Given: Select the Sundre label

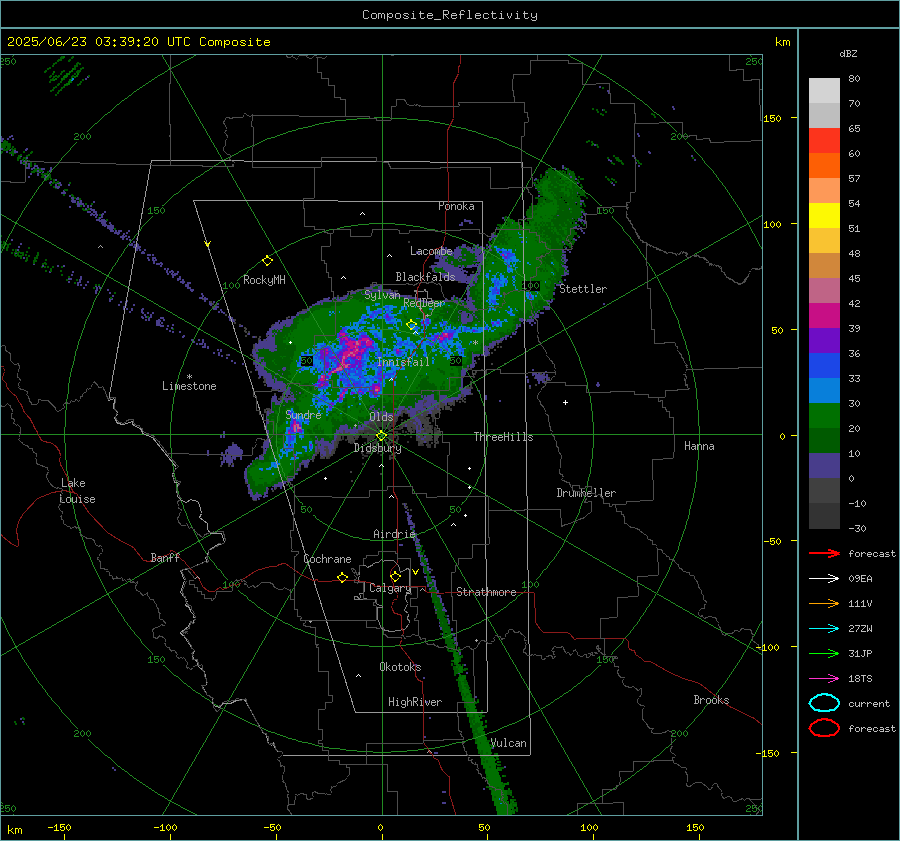Looking at the screenshot, I should point(303,415).
